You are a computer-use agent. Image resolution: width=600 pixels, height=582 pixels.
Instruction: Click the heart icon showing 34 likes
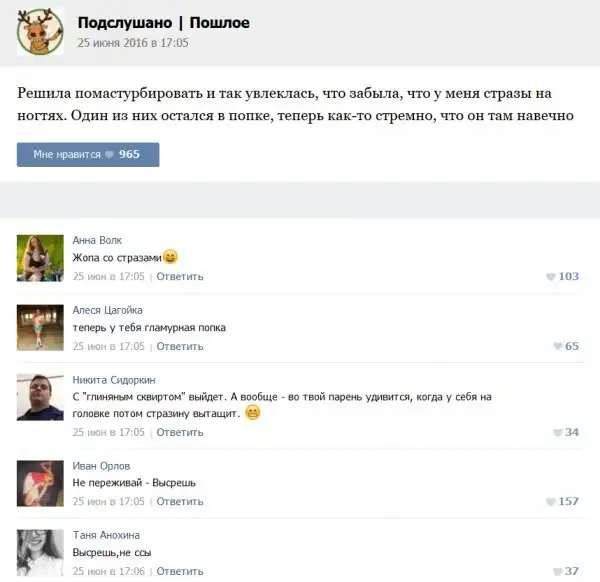click(558, 432)
